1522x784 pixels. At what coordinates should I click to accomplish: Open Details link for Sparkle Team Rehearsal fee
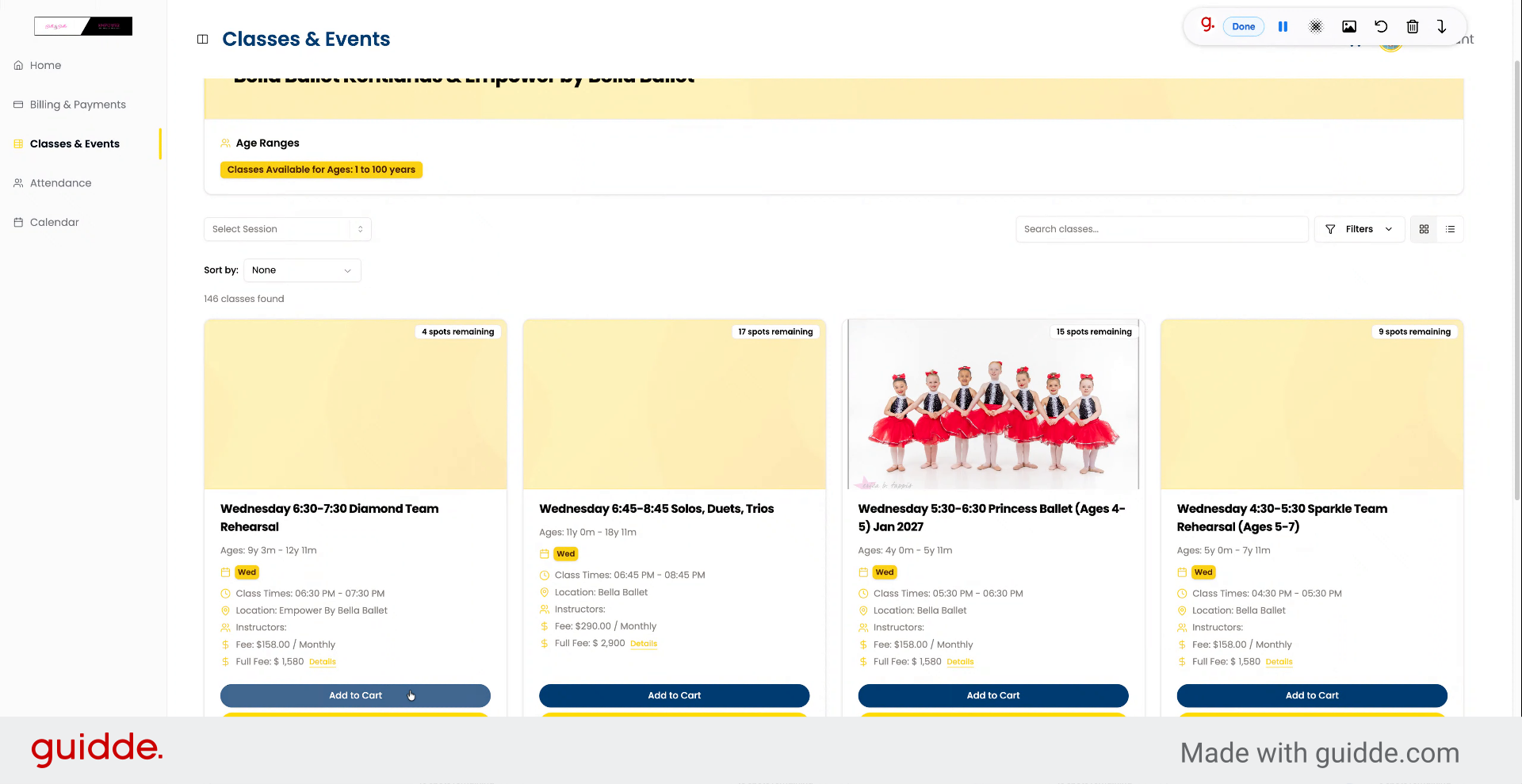point(1279,662)
